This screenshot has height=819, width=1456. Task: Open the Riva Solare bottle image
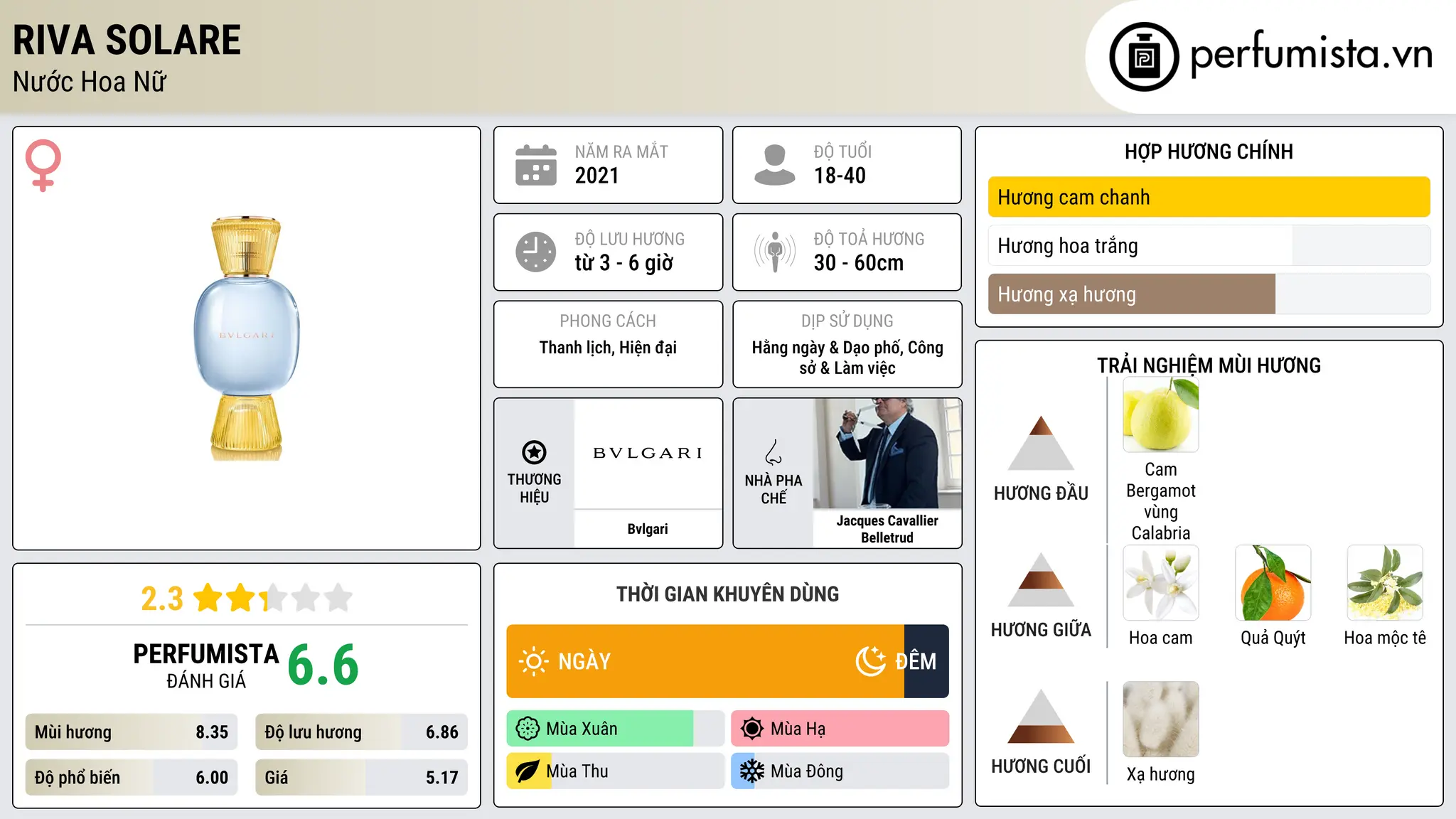pyautogui.click(x=247, y=338)
